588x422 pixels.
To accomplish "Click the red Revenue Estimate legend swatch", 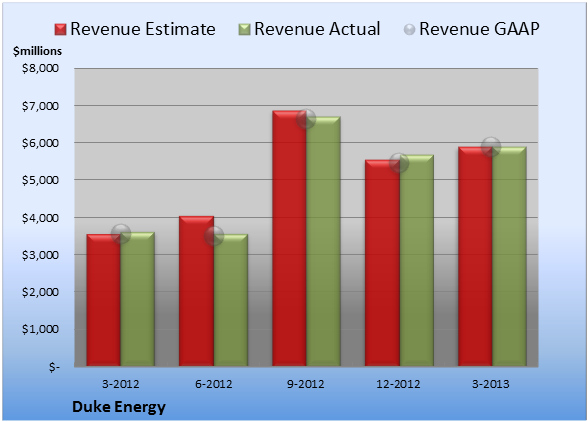I will (60, 29).
